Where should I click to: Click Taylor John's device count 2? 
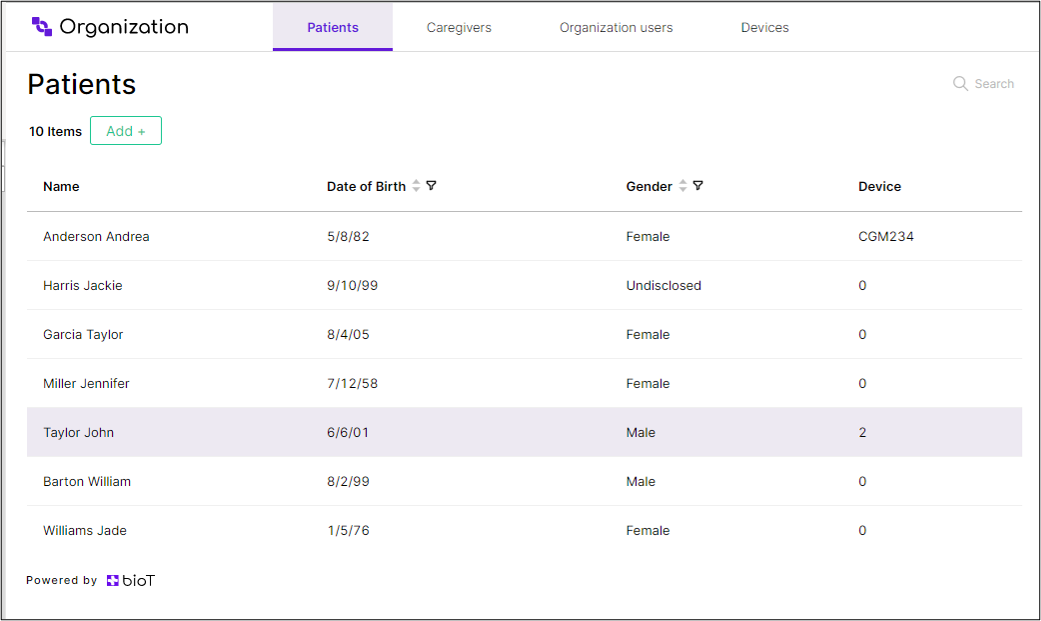tap(862, 432)
